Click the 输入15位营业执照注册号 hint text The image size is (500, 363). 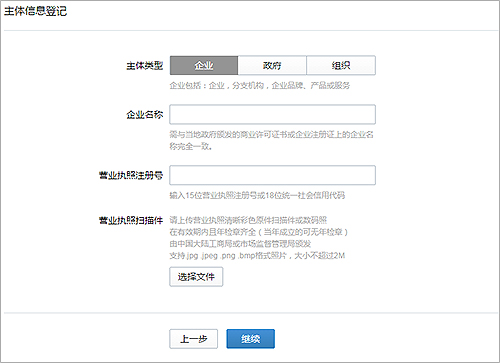point(257,195)
